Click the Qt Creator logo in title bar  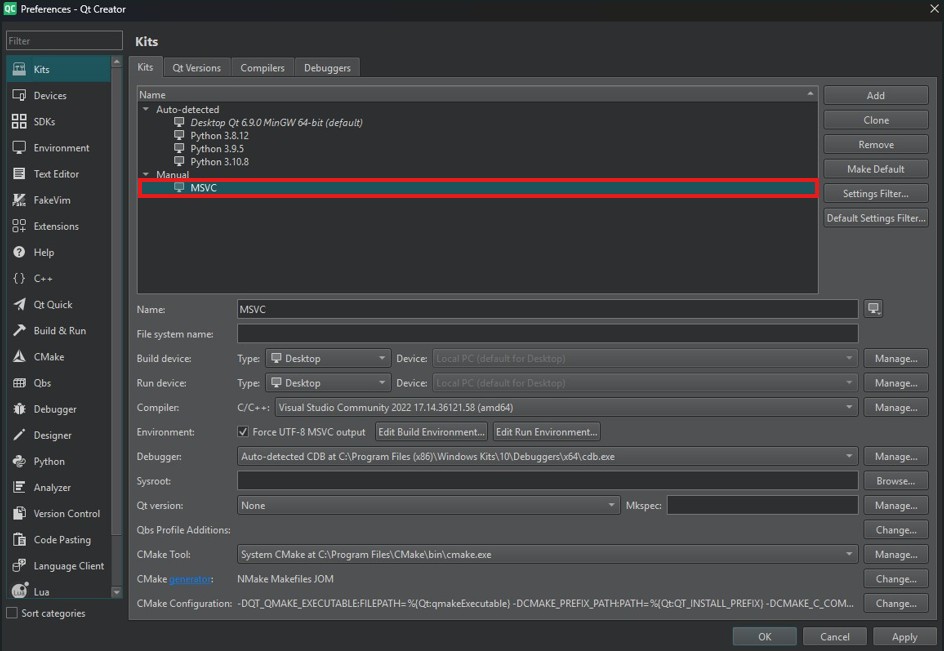coord(10,8)
